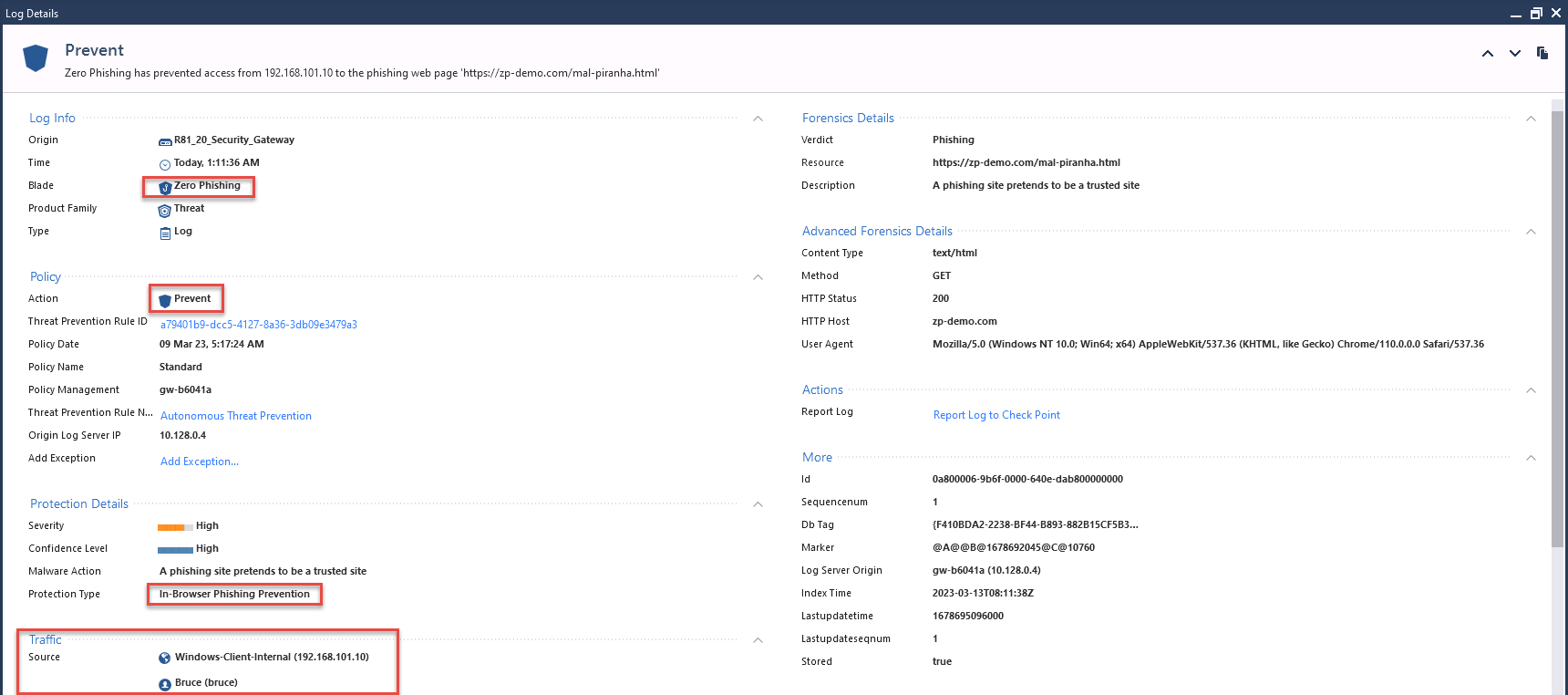The width and height of the screenshot is (1568, 695).
Task: Select the Policy Management value gw-b6041a
Action: coord(185,389)
